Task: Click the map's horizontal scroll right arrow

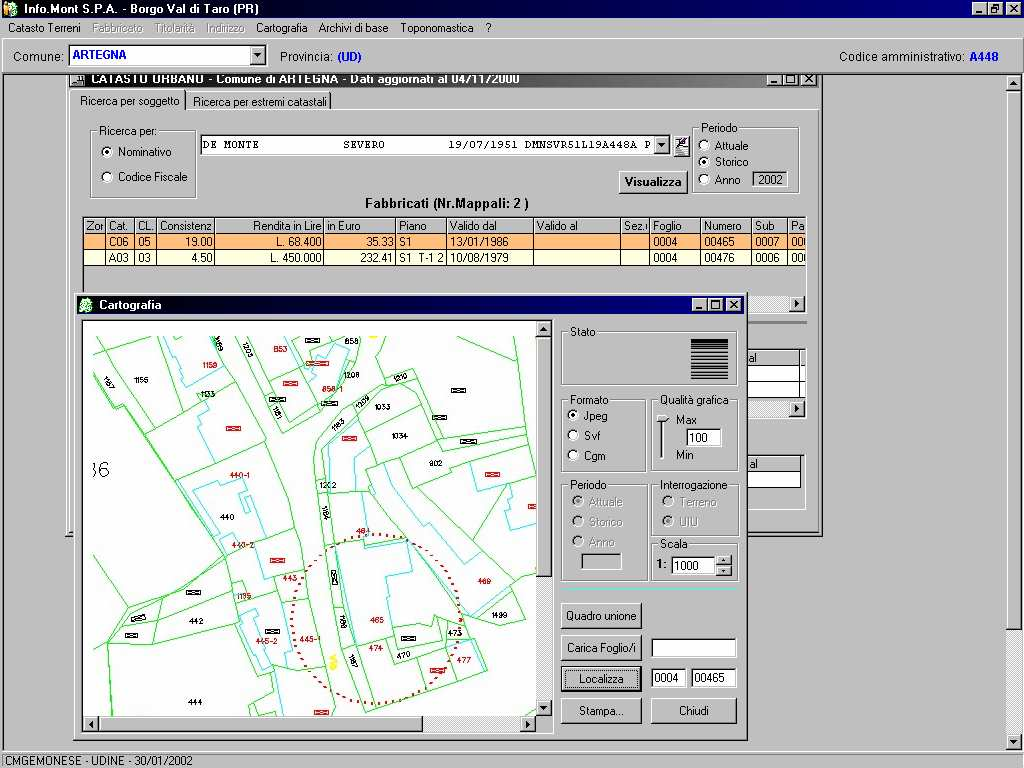Action: click(528, 724)
